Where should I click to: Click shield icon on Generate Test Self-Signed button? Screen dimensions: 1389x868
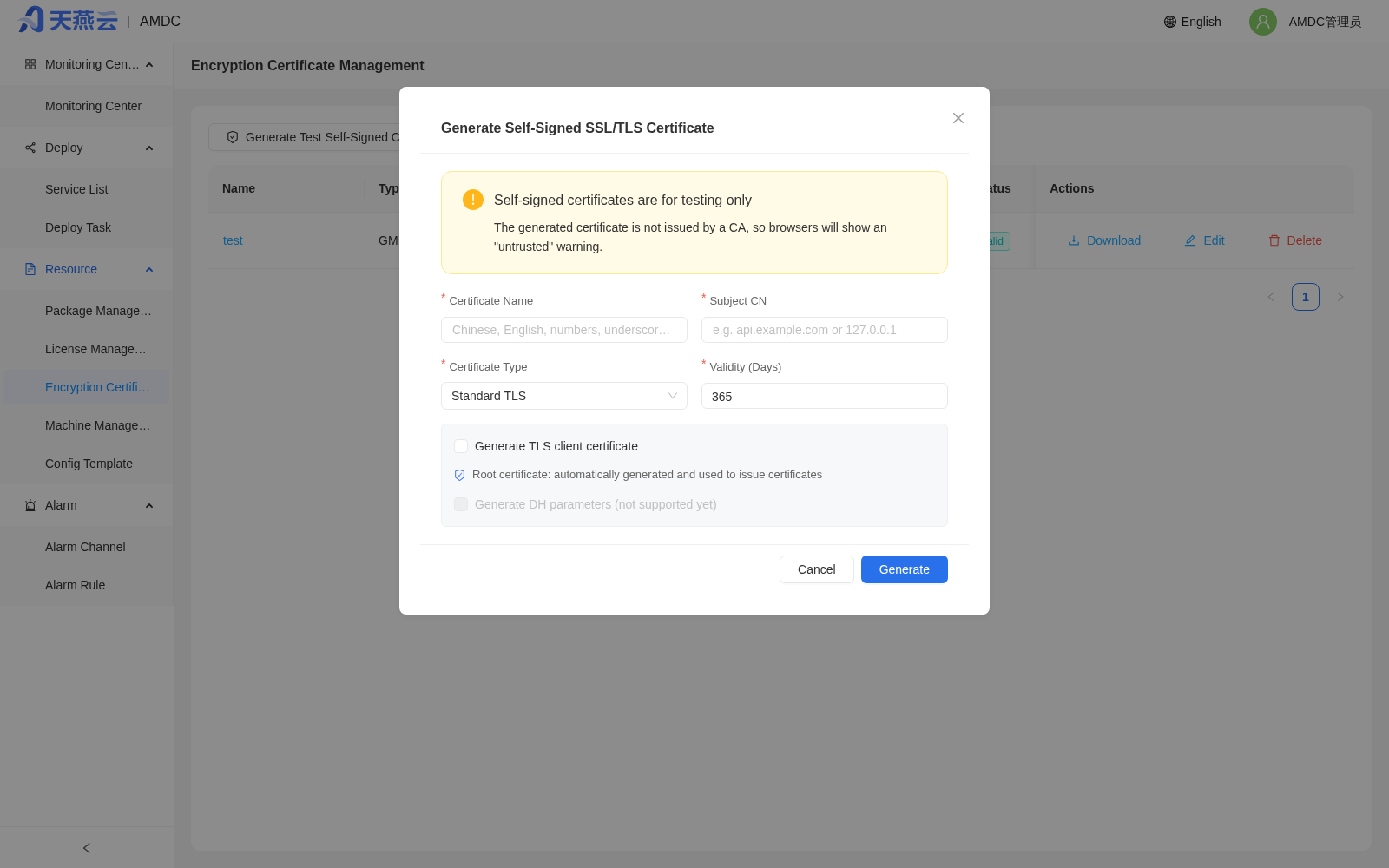[x=233, y=137]
